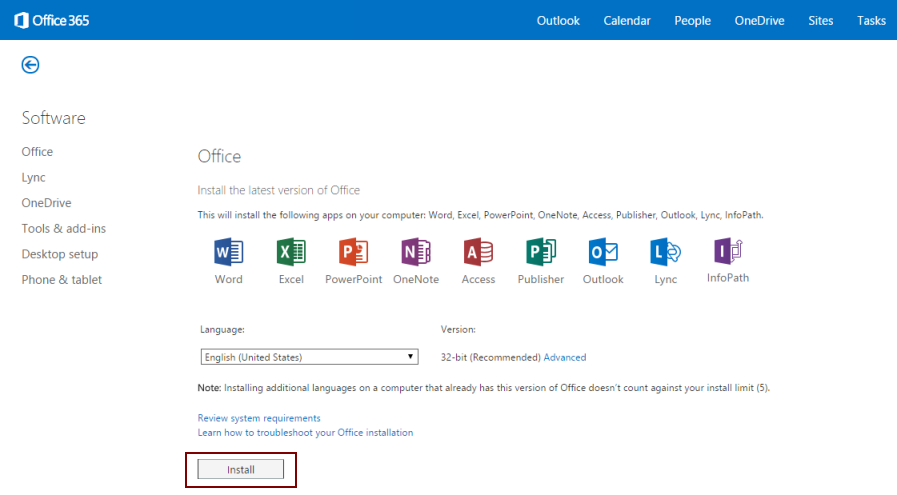The image size is (897, 495).
Task: Click the OneNote app icon
Action: tap(416, 252)
